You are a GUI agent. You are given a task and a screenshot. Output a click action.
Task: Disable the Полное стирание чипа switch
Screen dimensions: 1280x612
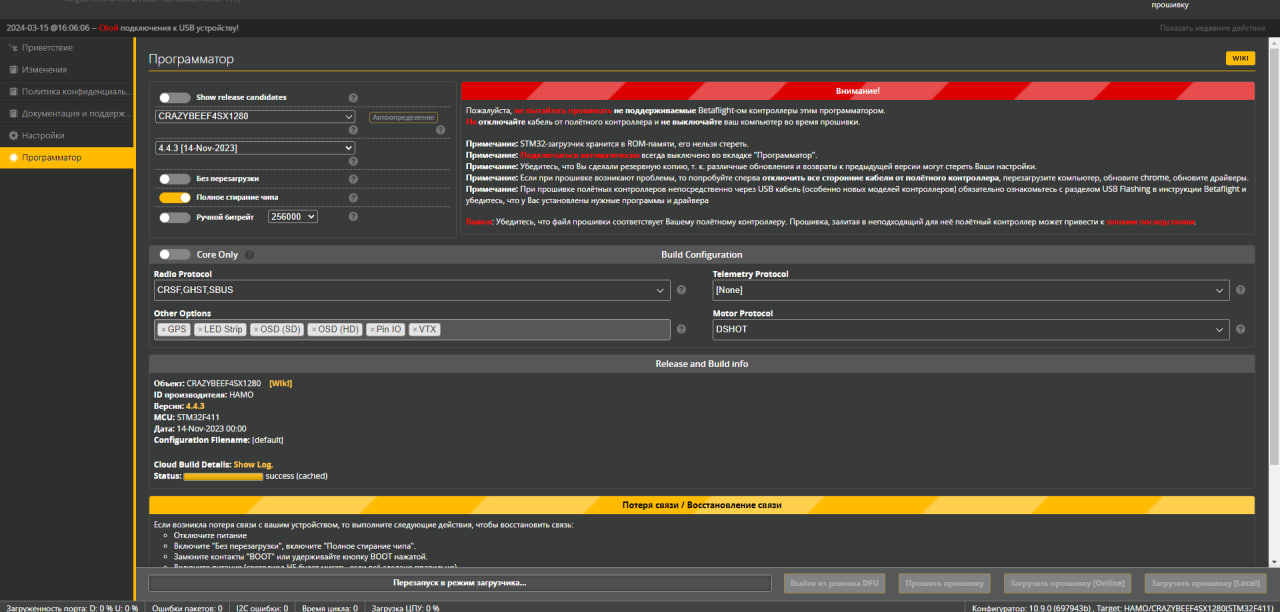pos(174,198)
